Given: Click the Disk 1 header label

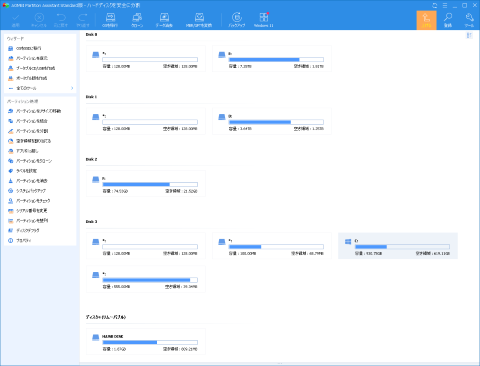Looking at the screenshot, I should point(91,97).
